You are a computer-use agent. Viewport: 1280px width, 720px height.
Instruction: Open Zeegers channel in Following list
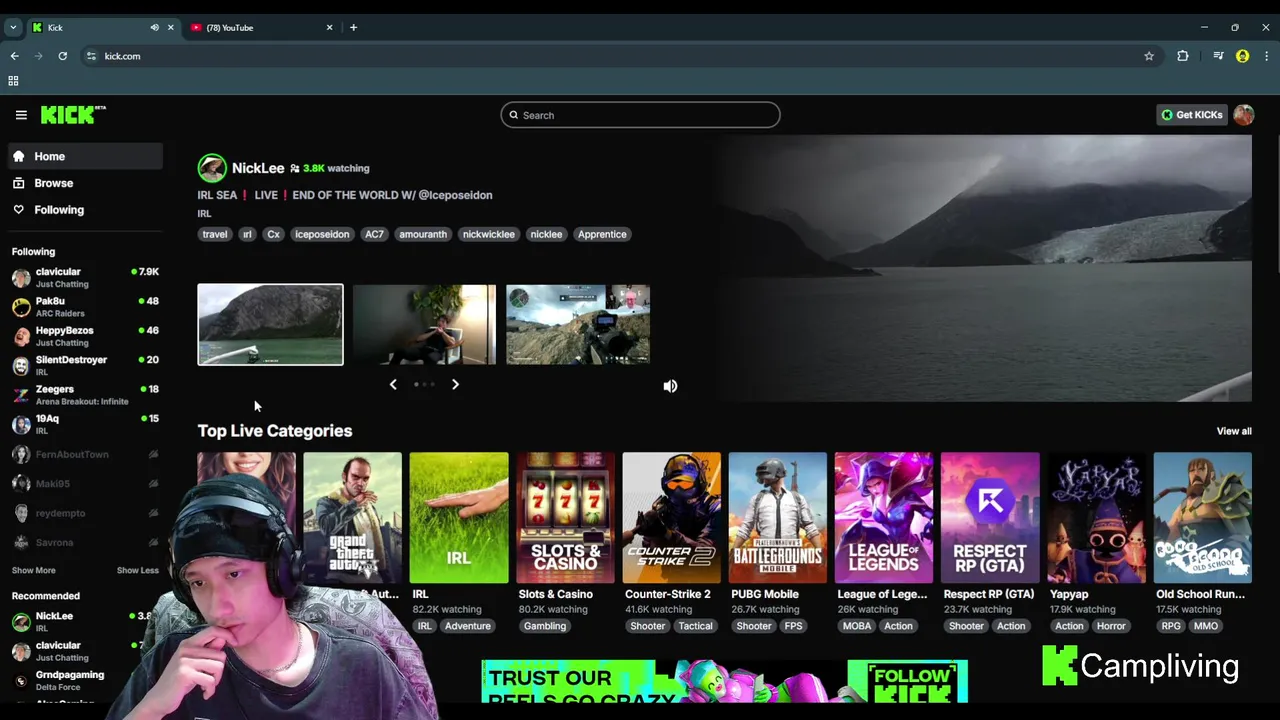[86, 395]
